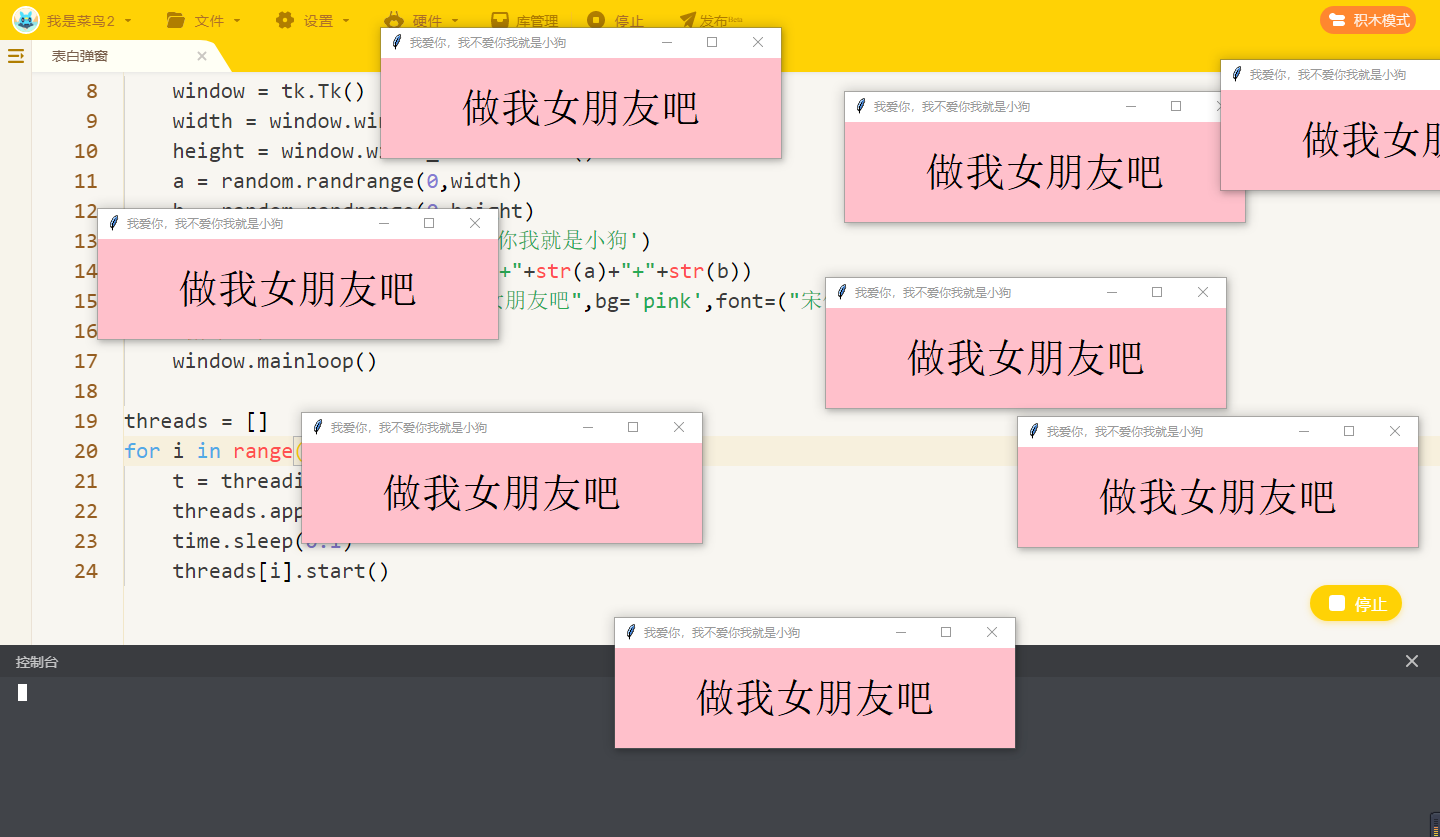The width and height of the screenshot is (1440, 837).
Task: Click title bar of popup above yellow 停止 button
Action: pyautogui.click(x=1218, y=431)
